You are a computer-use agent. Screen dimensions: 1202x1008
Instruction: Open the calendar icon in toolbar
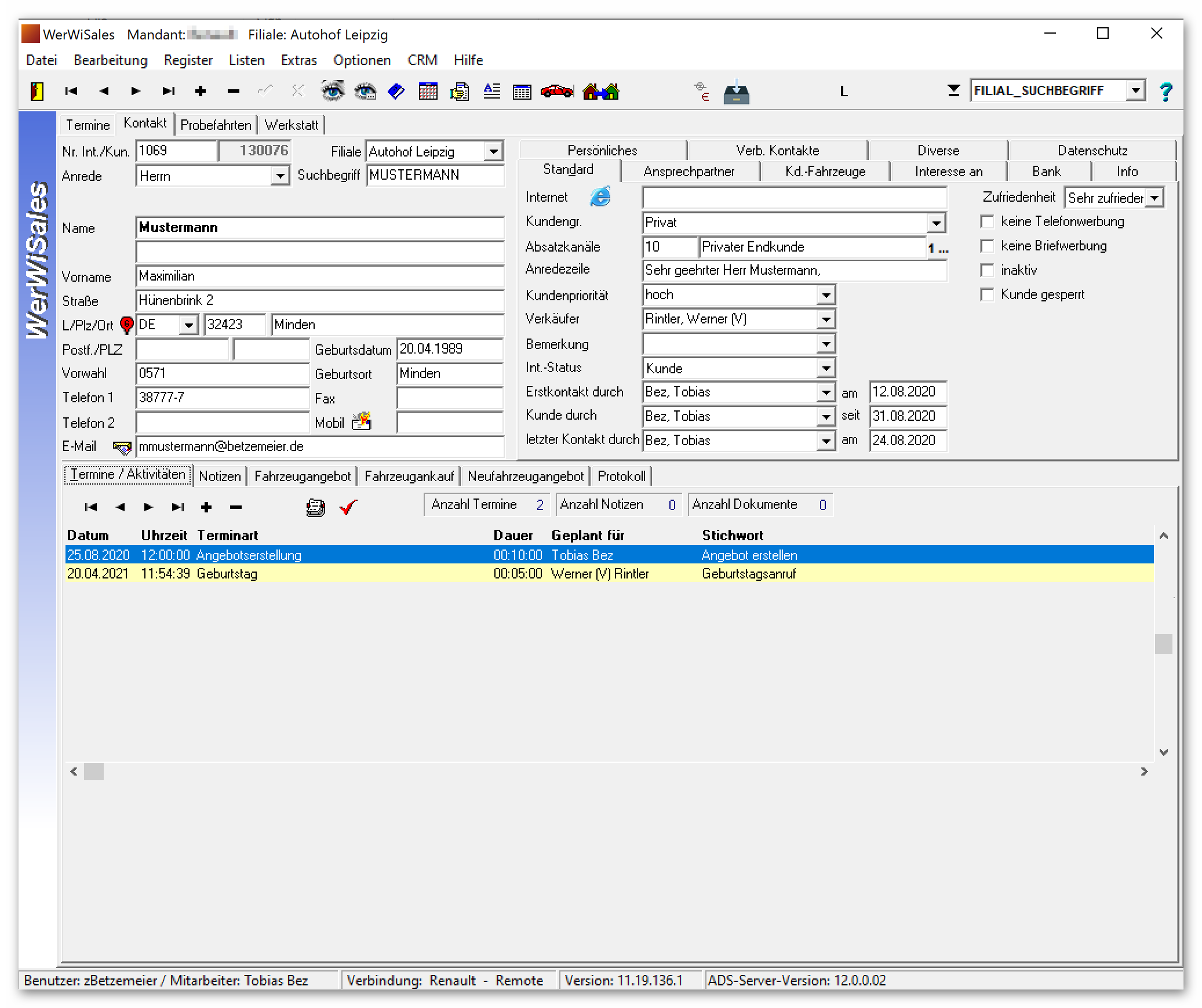(428, 91)
